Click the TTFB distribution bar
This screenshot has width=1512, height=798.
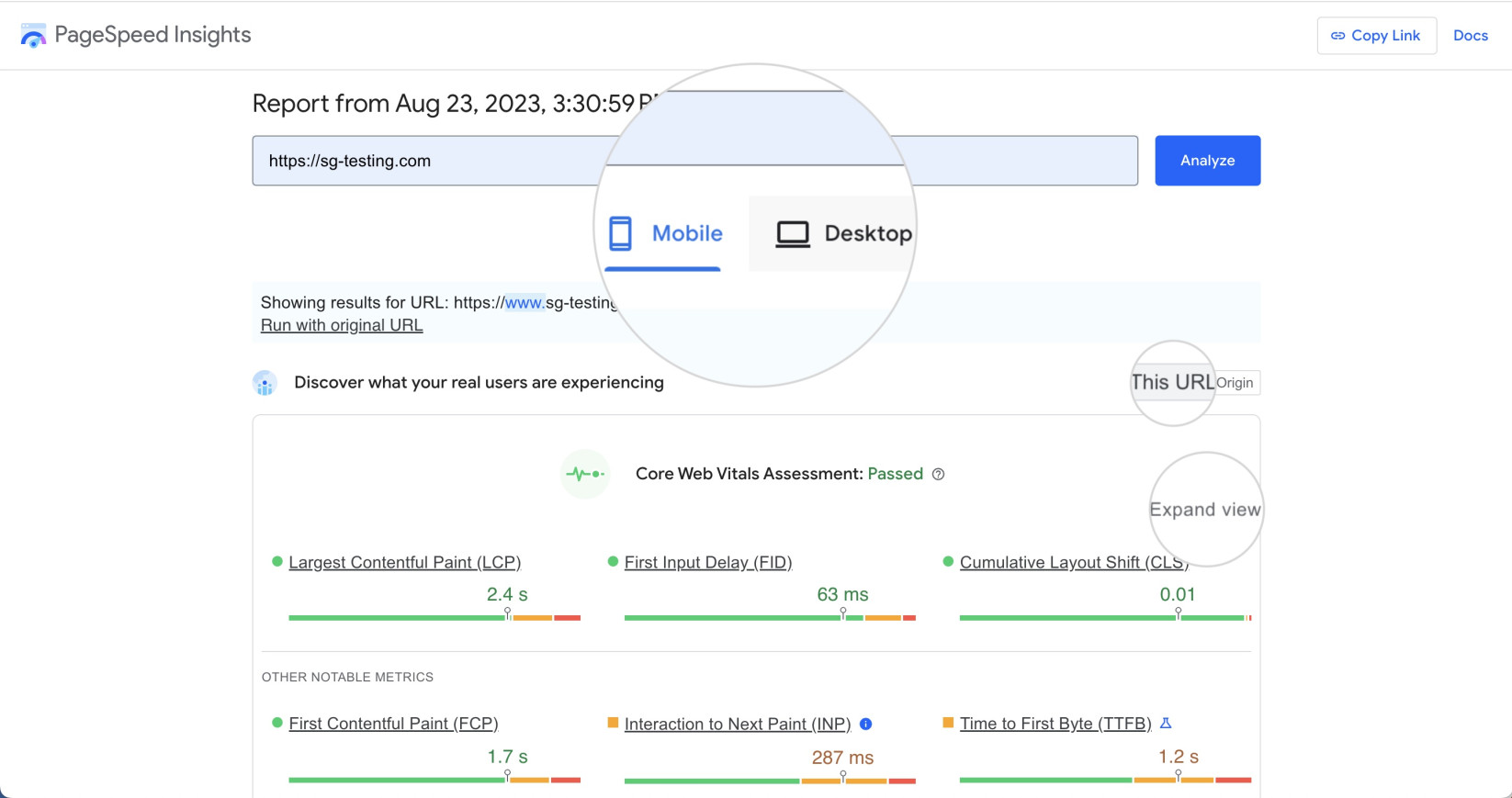point(1105,781)
